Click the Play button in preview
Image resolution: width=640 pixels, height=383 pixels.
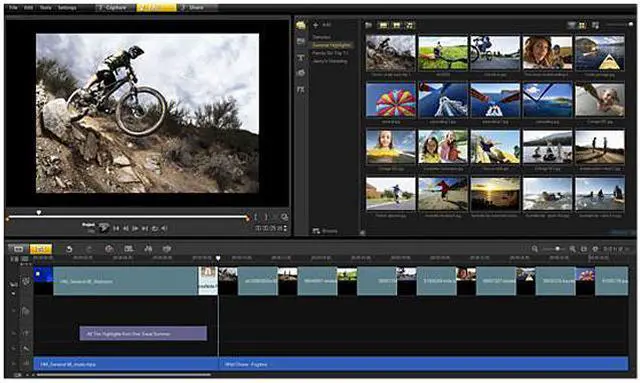pyautogui.click(x=104, y=228)
